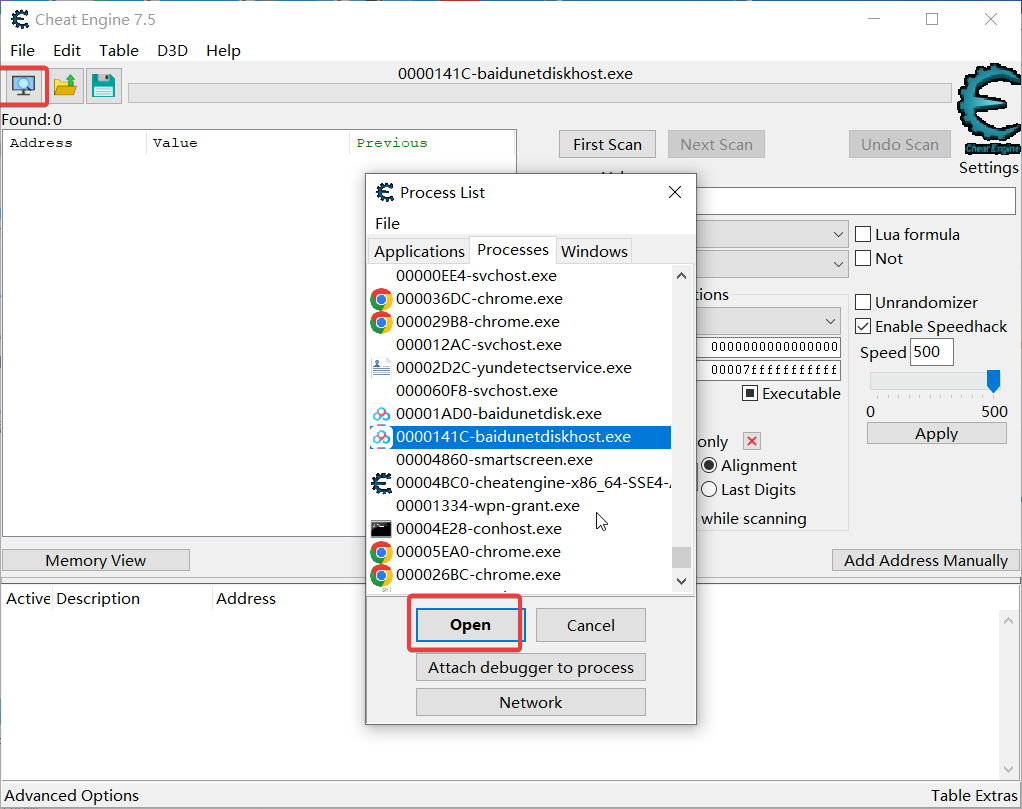Open the File menu
This screenshot has height=809, width=1022.
coord(23,50)
